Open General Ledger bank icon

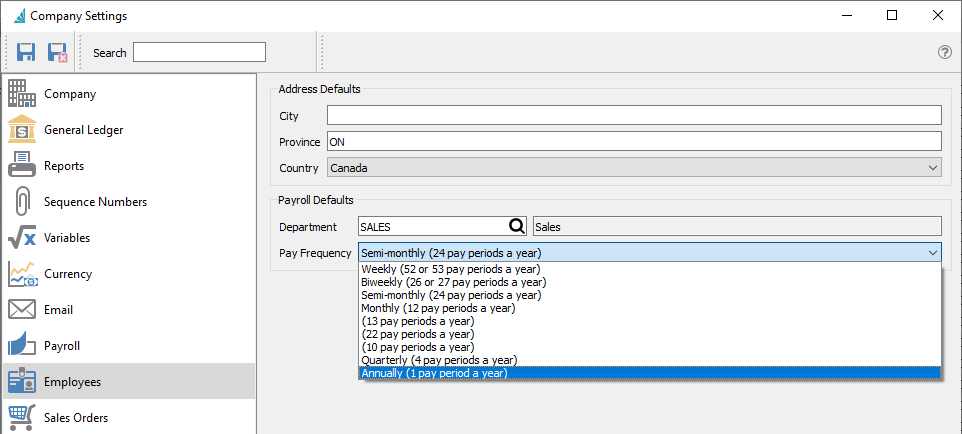(22, 130)
